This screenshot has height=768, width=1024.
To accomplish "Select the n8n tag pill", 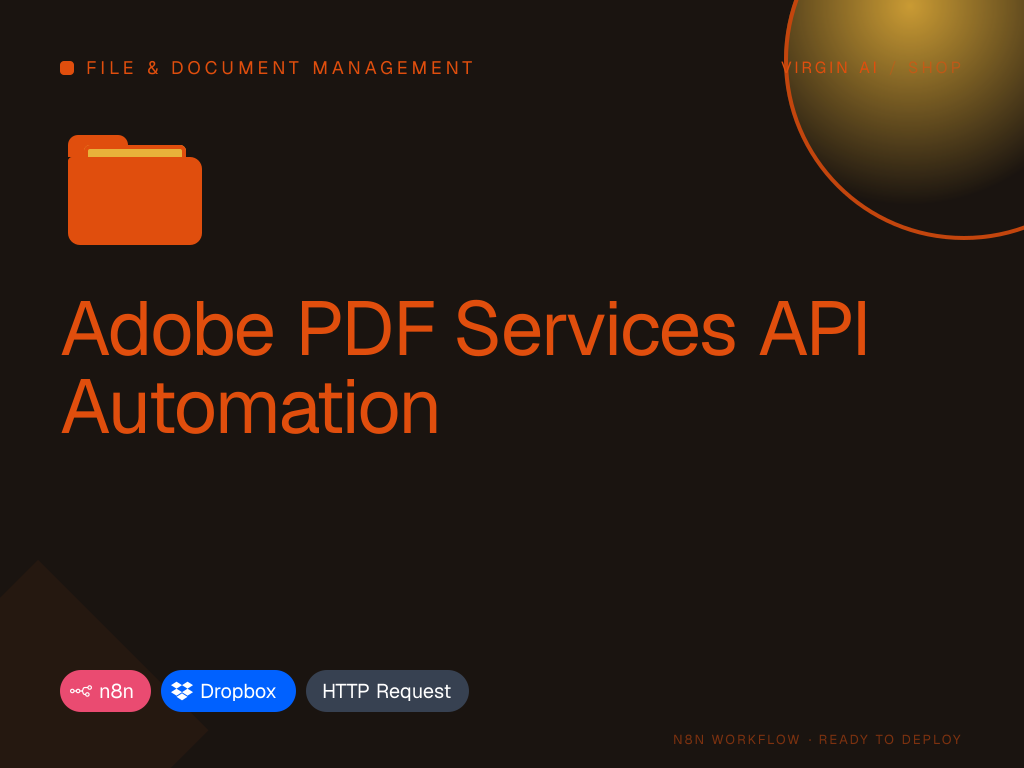I will pos(105,691).
